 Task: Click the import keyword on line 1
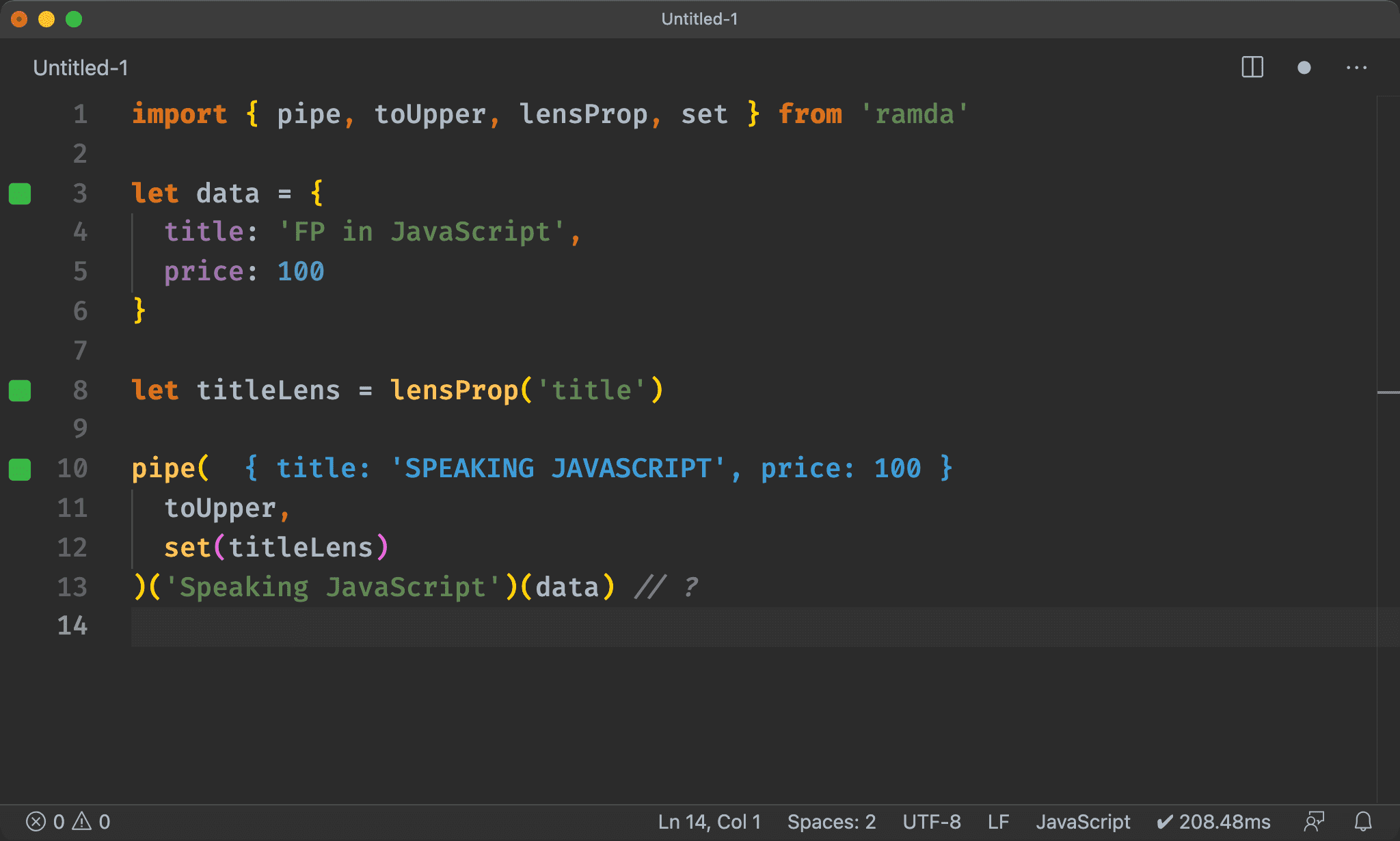[x=179, y=114]
